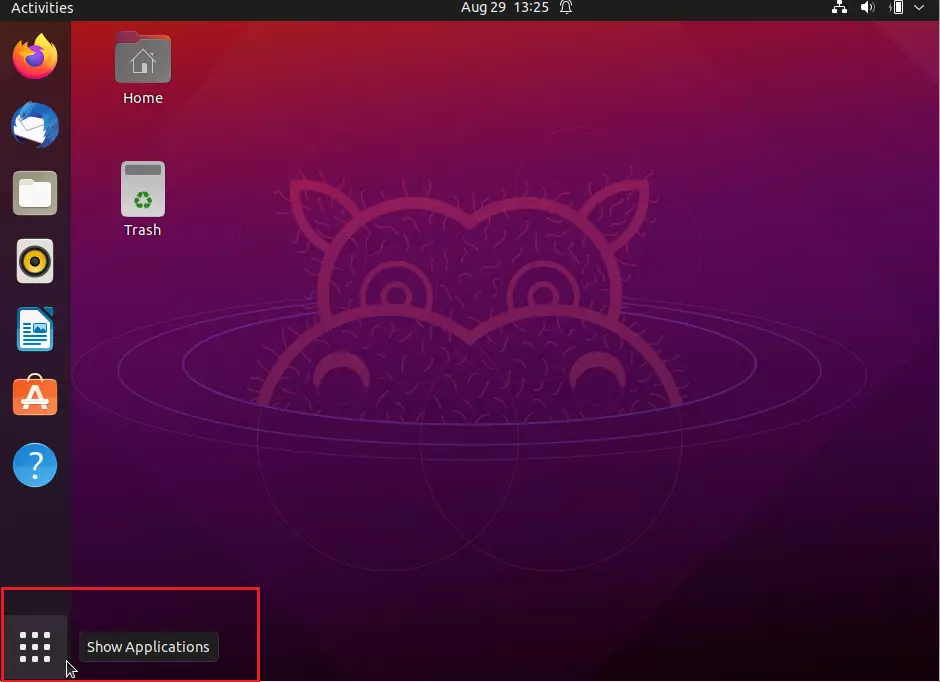Click the wired network status icon
The image size is (940, 682).
[839, 8]
